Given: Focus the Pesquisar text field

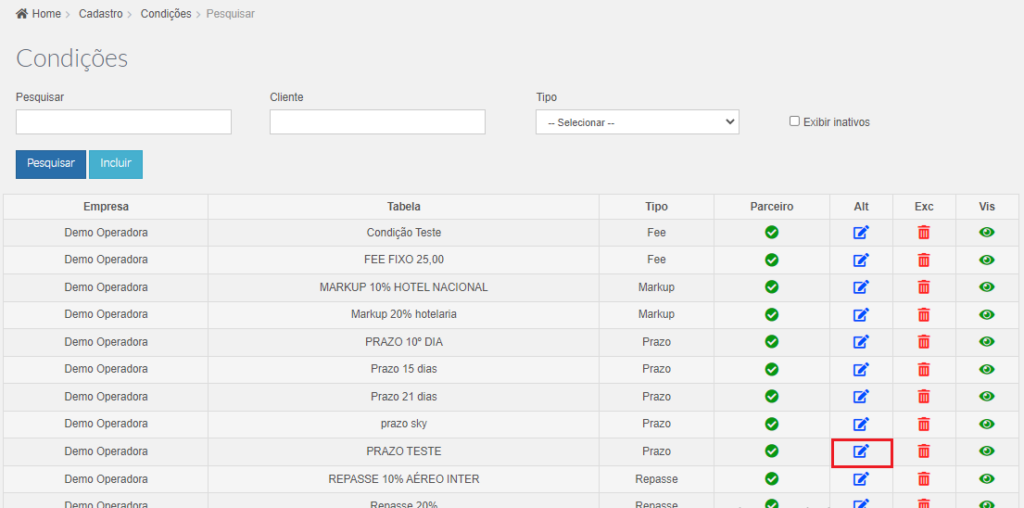Looking at the screenshot, I should point(123,122).
